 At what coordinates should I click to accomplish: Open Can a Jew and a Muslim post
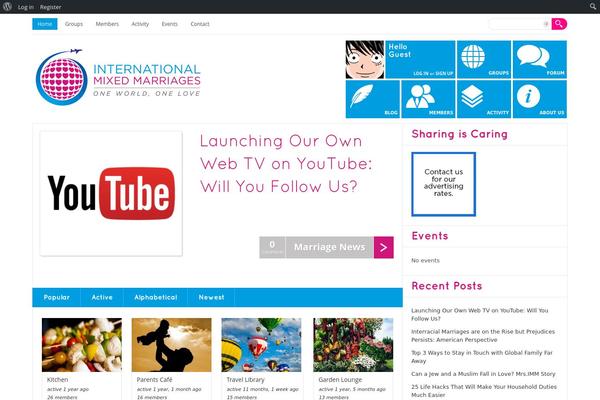pyautogui.click(x=483, y=374)
